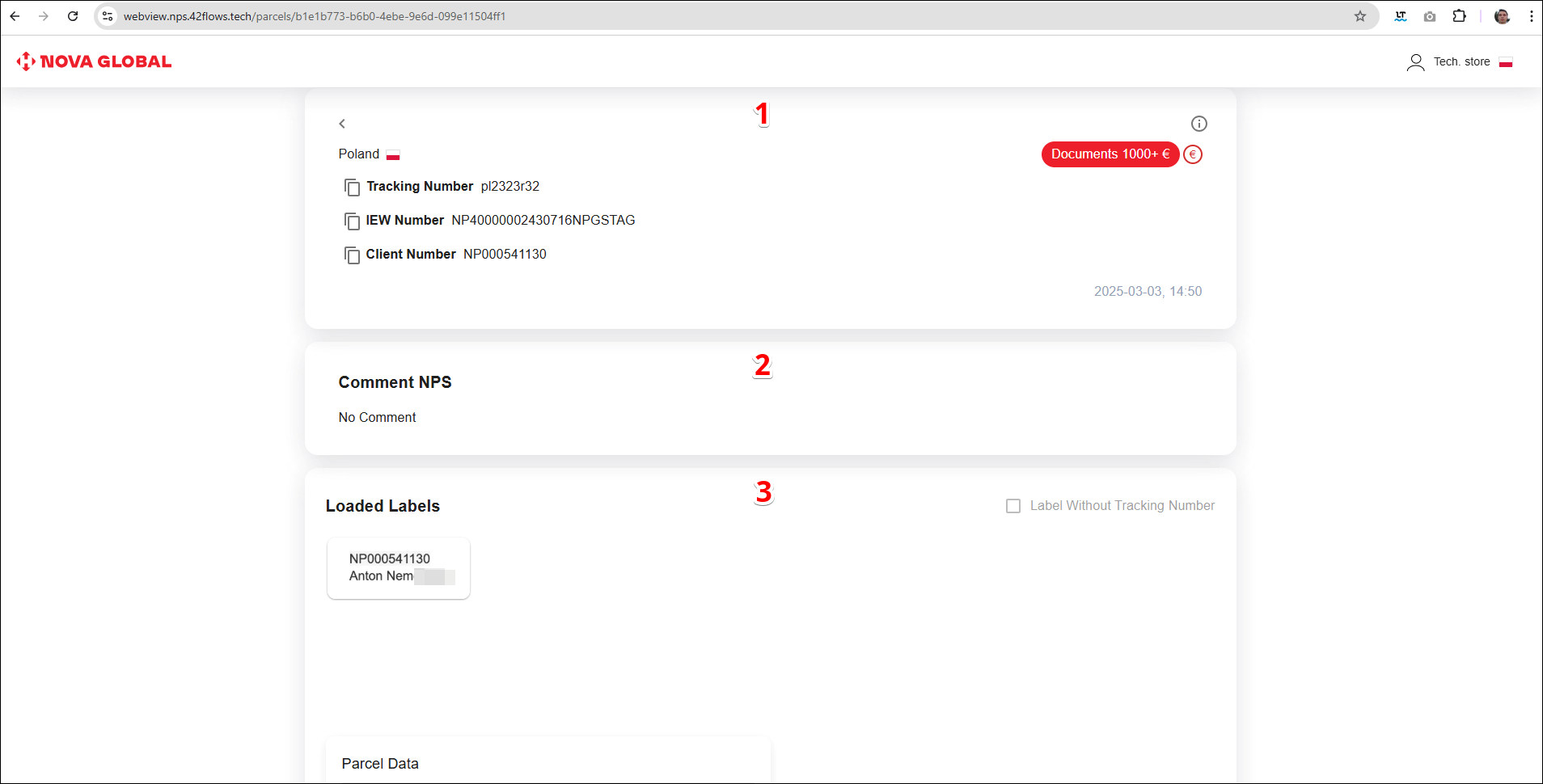Copy the Client Number value
This screenshot has height=784, width=1543.
352,255
